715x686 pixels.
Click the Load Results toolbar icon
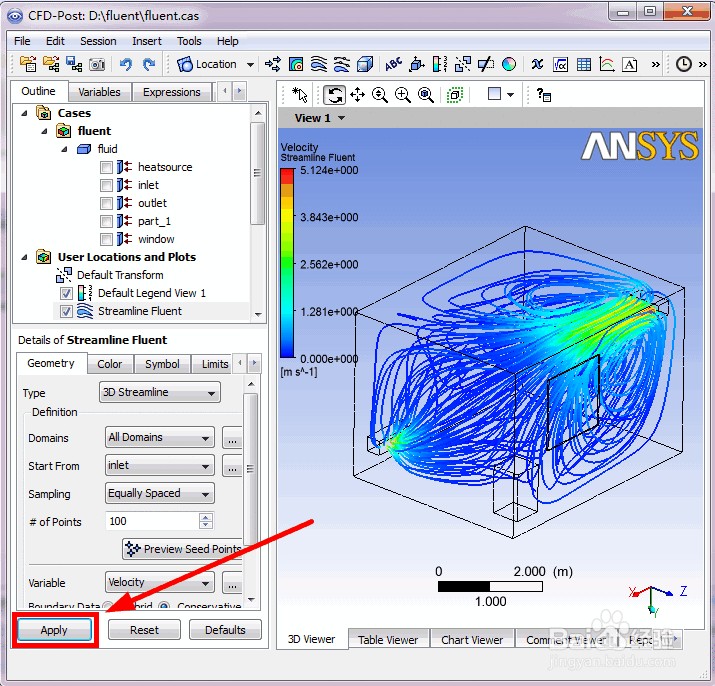[x=28, y=64]
